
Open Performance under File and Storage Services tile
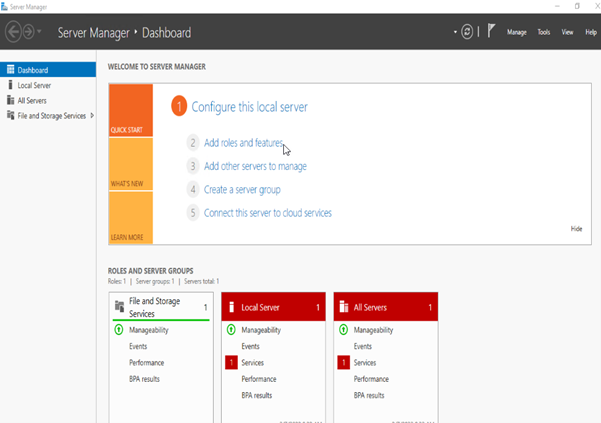[146, 363]
